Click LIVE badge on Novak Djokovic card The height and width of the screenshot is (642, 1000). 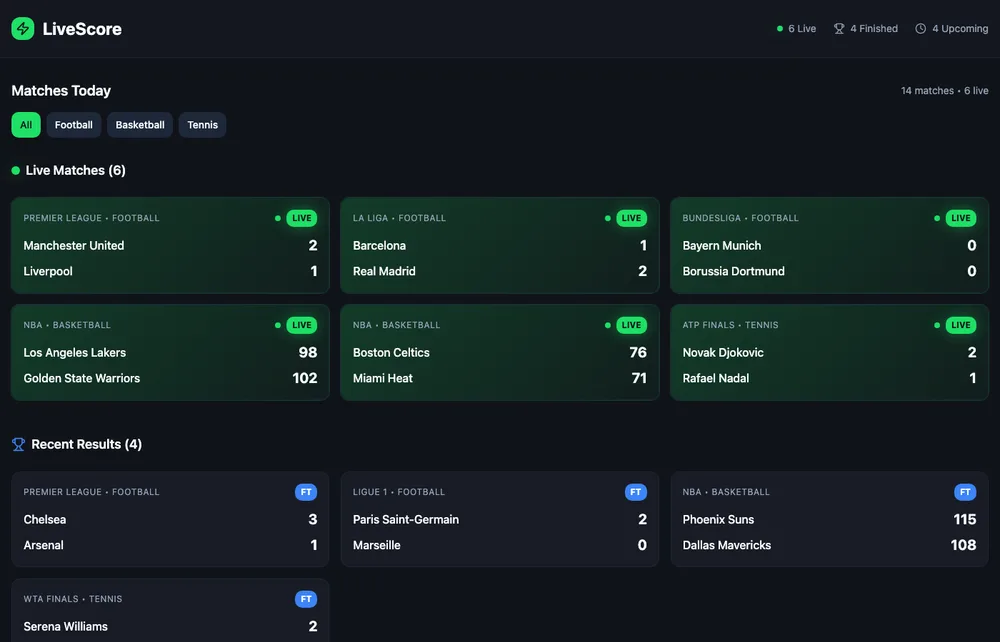(960, 325)
